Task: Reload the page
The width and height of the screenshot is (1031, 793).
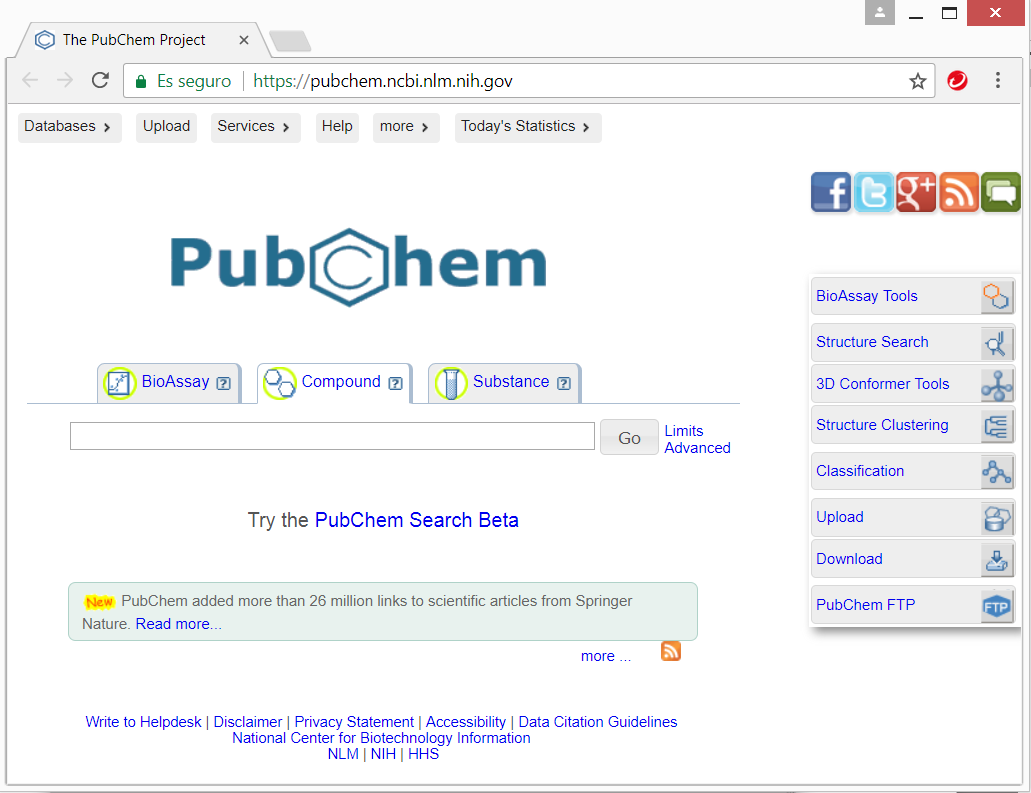Action: click(100, 80)
